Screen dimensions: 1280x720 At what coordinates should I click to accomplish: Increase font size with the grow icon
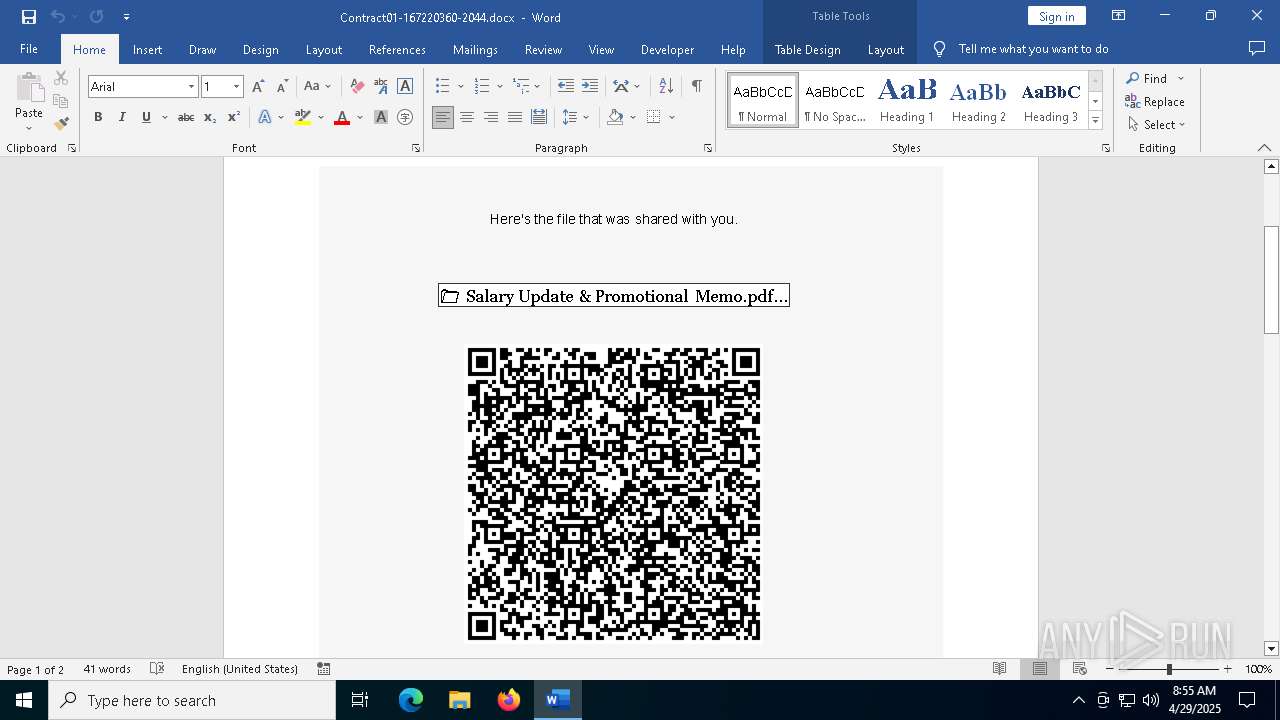coord(258,87)
